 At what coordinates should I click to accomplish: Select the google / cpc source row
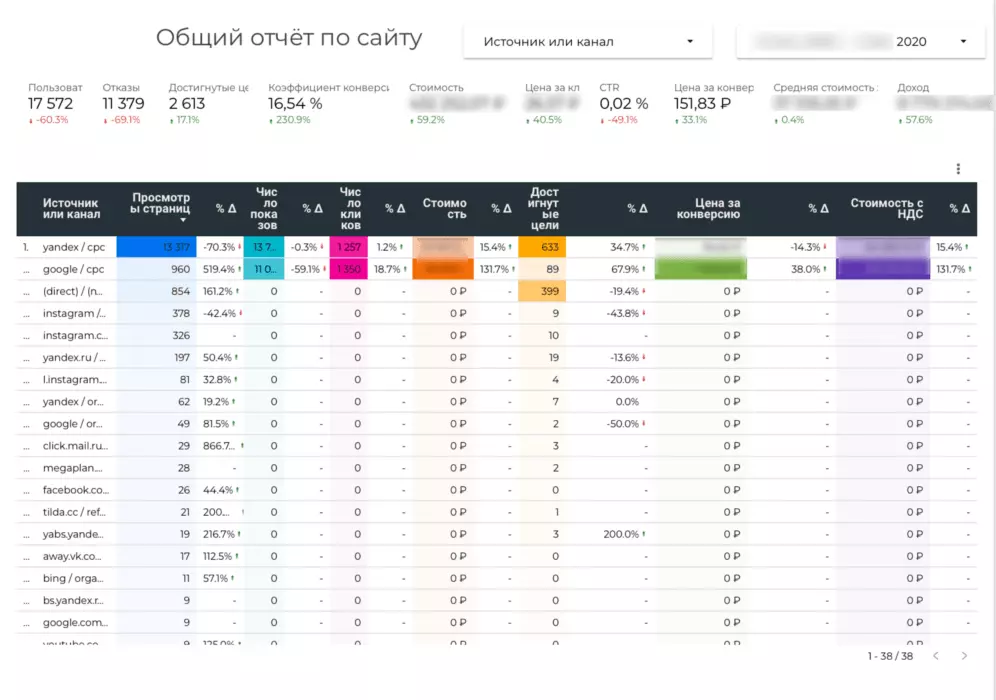point(497,269)
